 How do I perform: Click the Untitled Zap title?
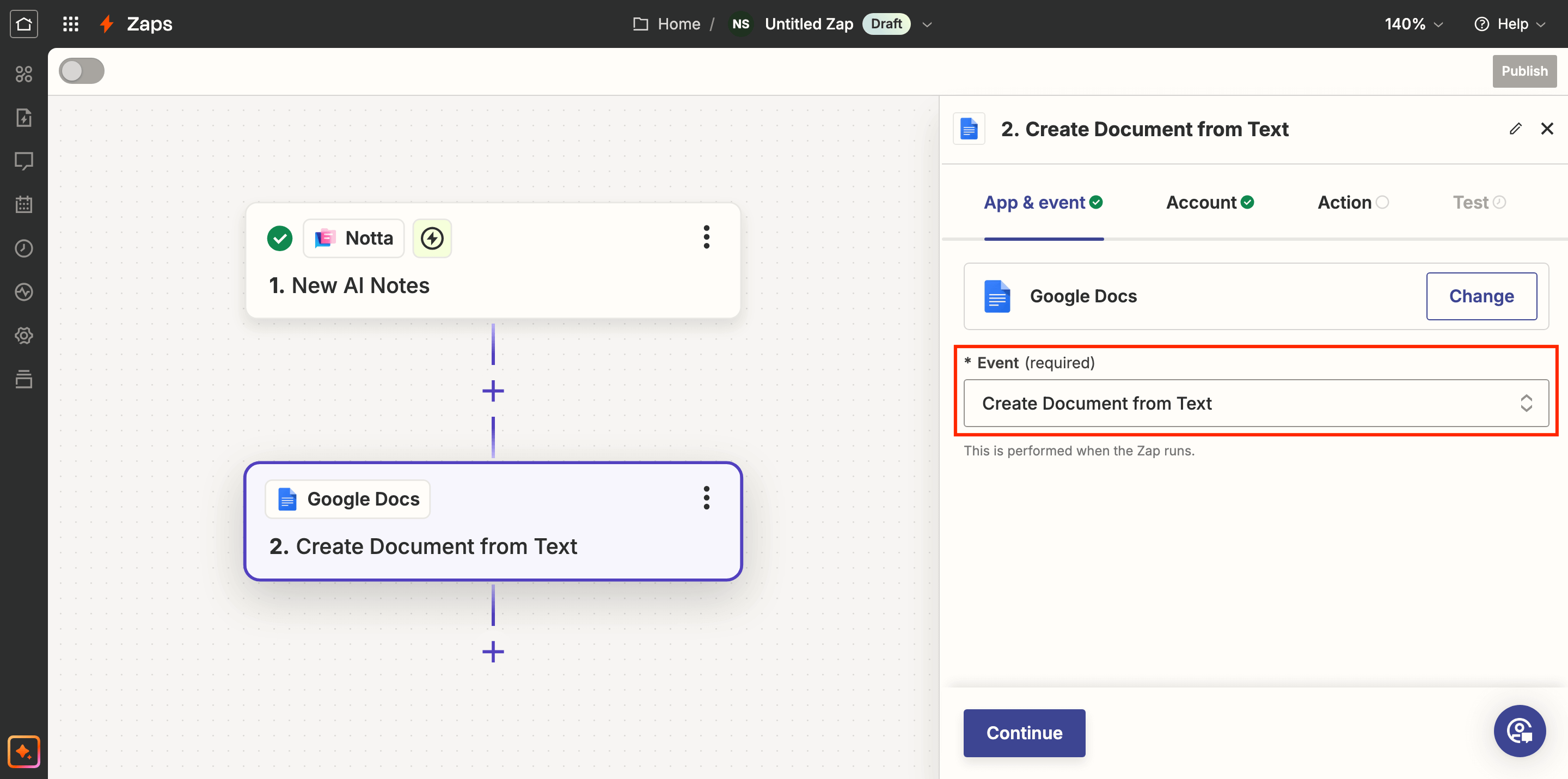(x=809, y=24)
